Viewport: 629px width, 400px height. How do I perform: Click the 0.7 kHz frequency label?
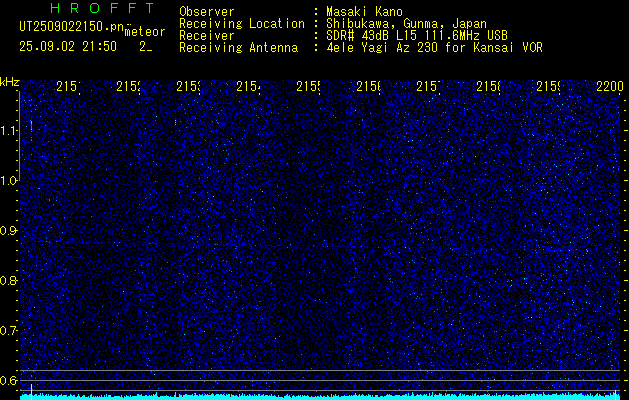(8, 331)
